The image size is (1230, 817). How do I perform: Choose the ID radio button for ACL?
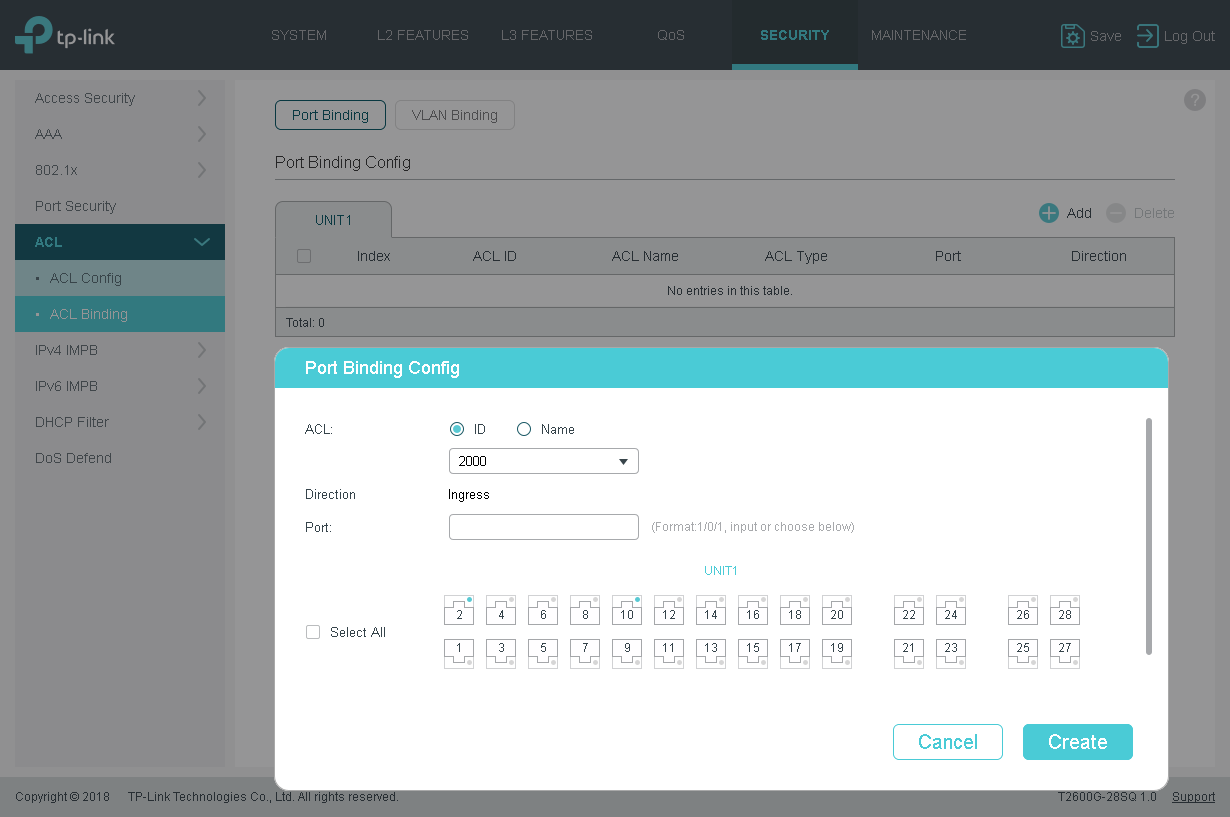(x=457, y=429)
